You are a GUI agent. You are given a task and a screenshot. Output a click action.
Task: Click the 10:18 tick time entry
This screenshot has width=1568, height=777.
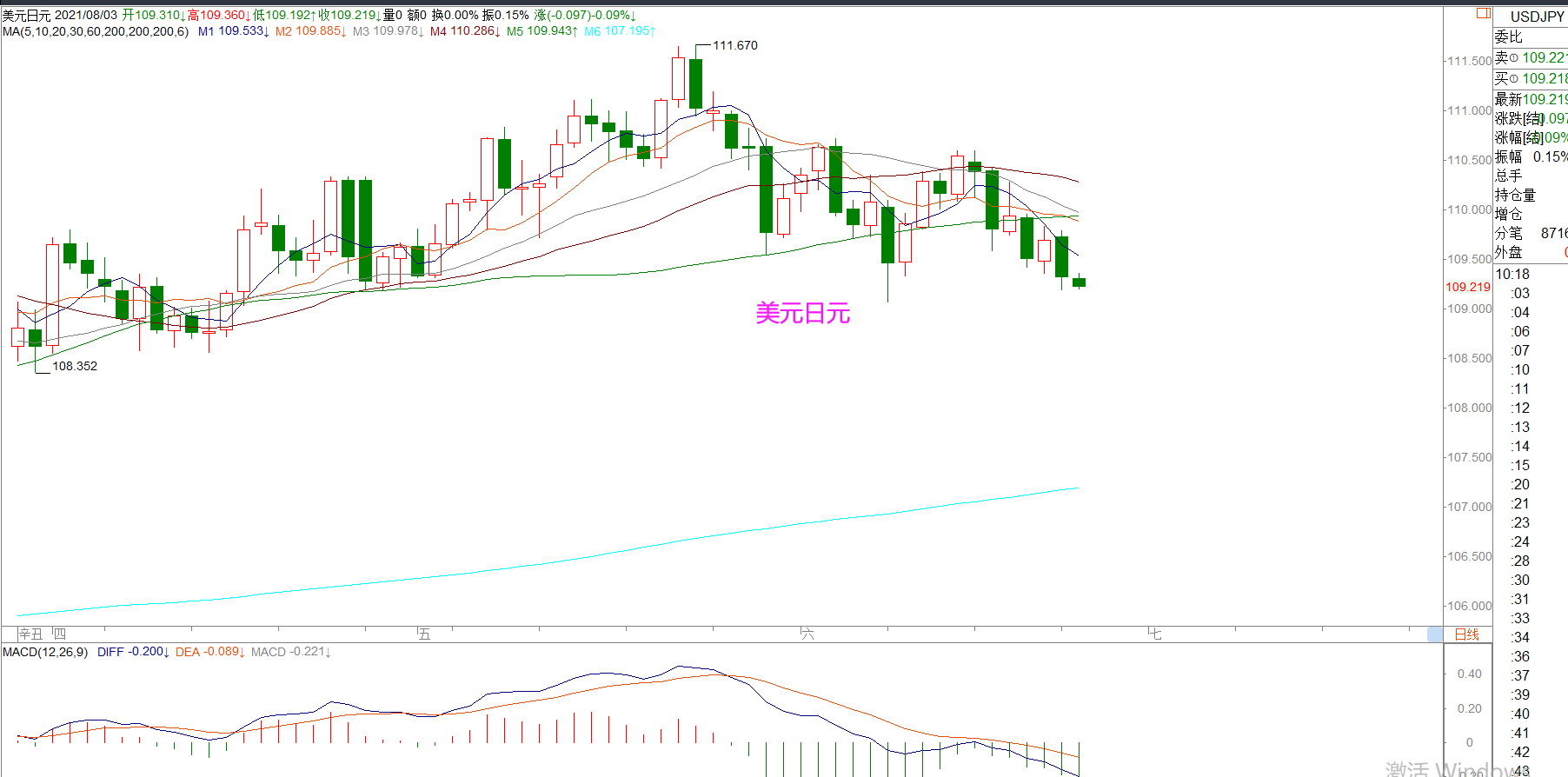pos(1512,275)
